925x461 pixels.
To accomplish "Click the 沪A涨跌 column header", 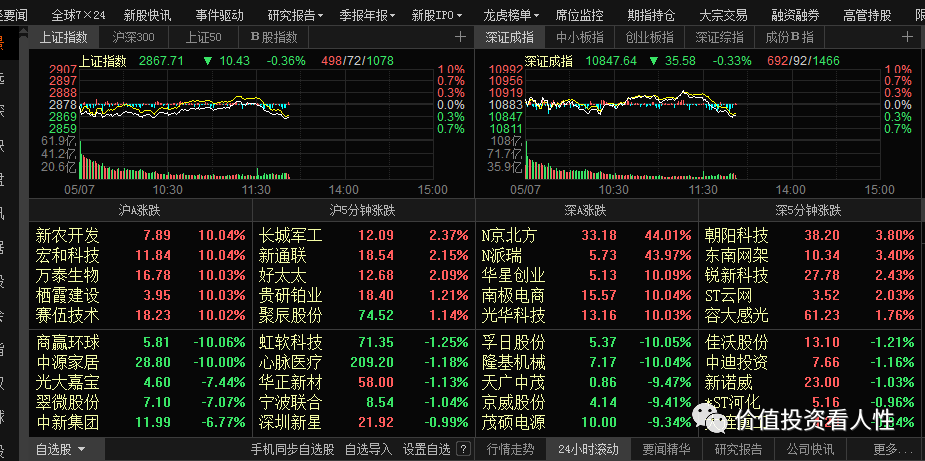I will tap(140, 210).
